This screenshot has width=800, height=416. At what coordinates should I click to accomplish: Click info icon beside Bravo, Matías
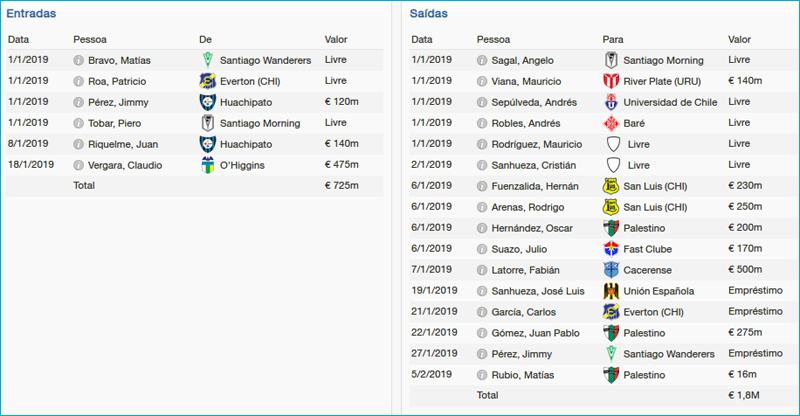79,60
